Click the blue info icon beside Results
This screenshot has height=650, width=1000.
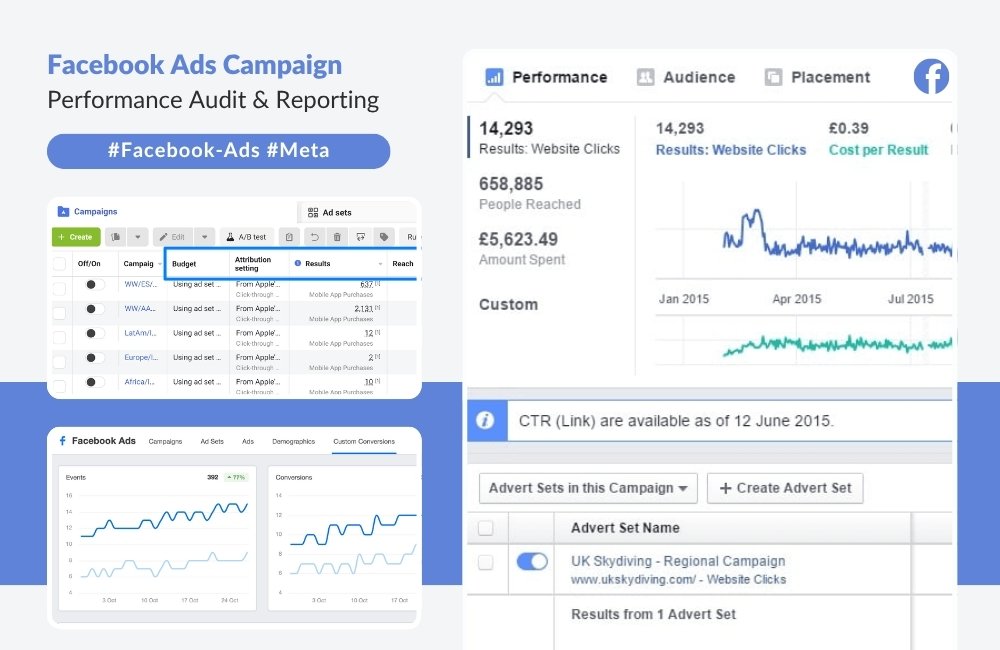[298, 263]
